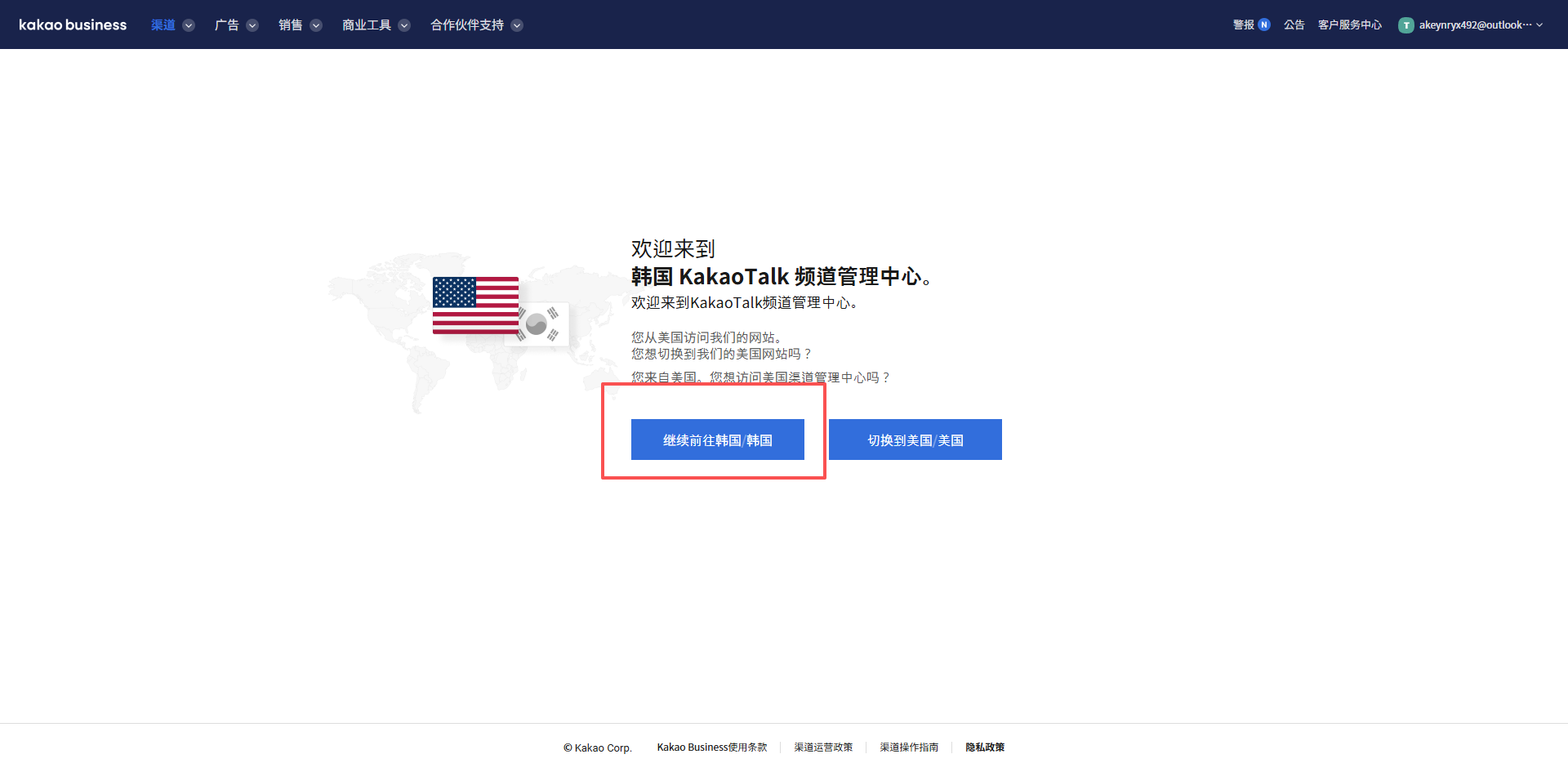Click the kakao business logo
1568x772 pixels.
pyautogui.click(x=73, y=25)
